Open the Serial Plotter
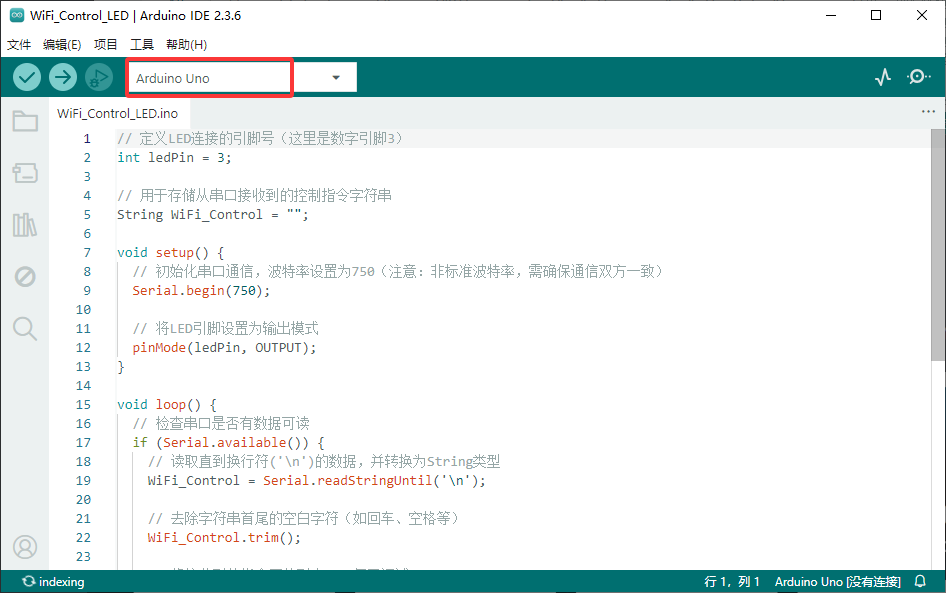 (883, 77)
